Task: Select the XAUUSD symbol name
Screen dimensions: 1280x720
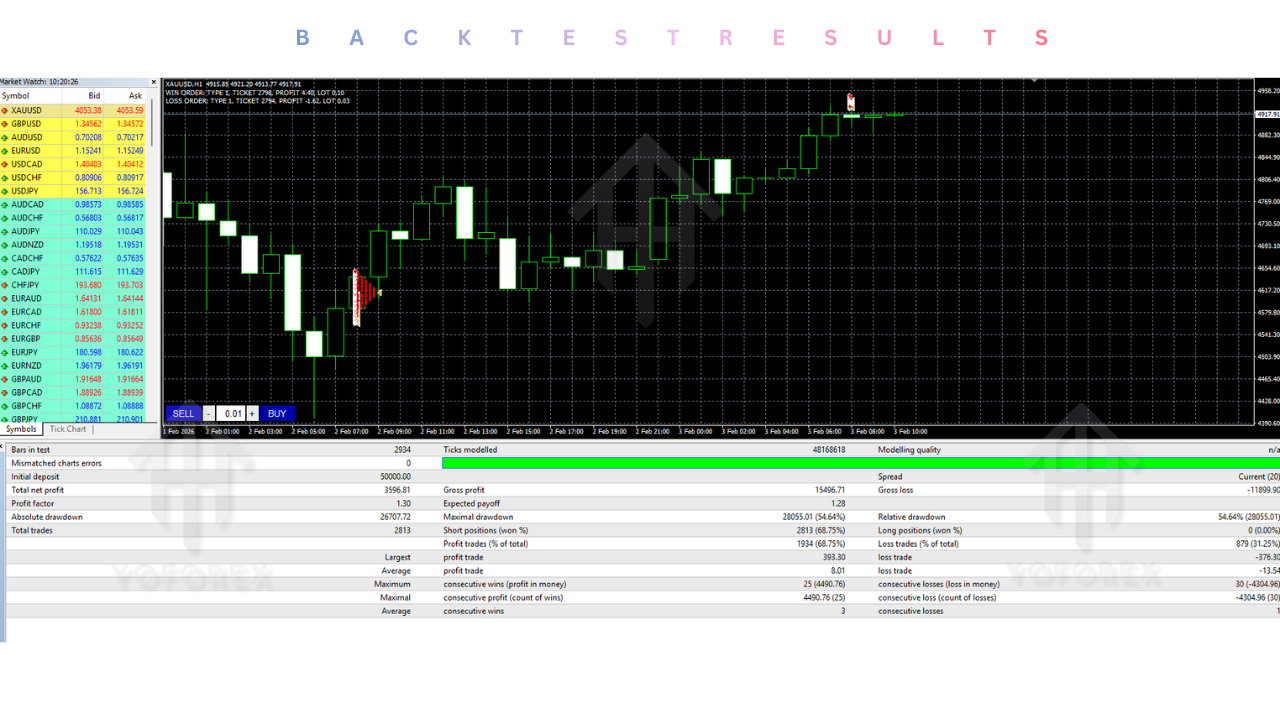Action: pos(27,110)
